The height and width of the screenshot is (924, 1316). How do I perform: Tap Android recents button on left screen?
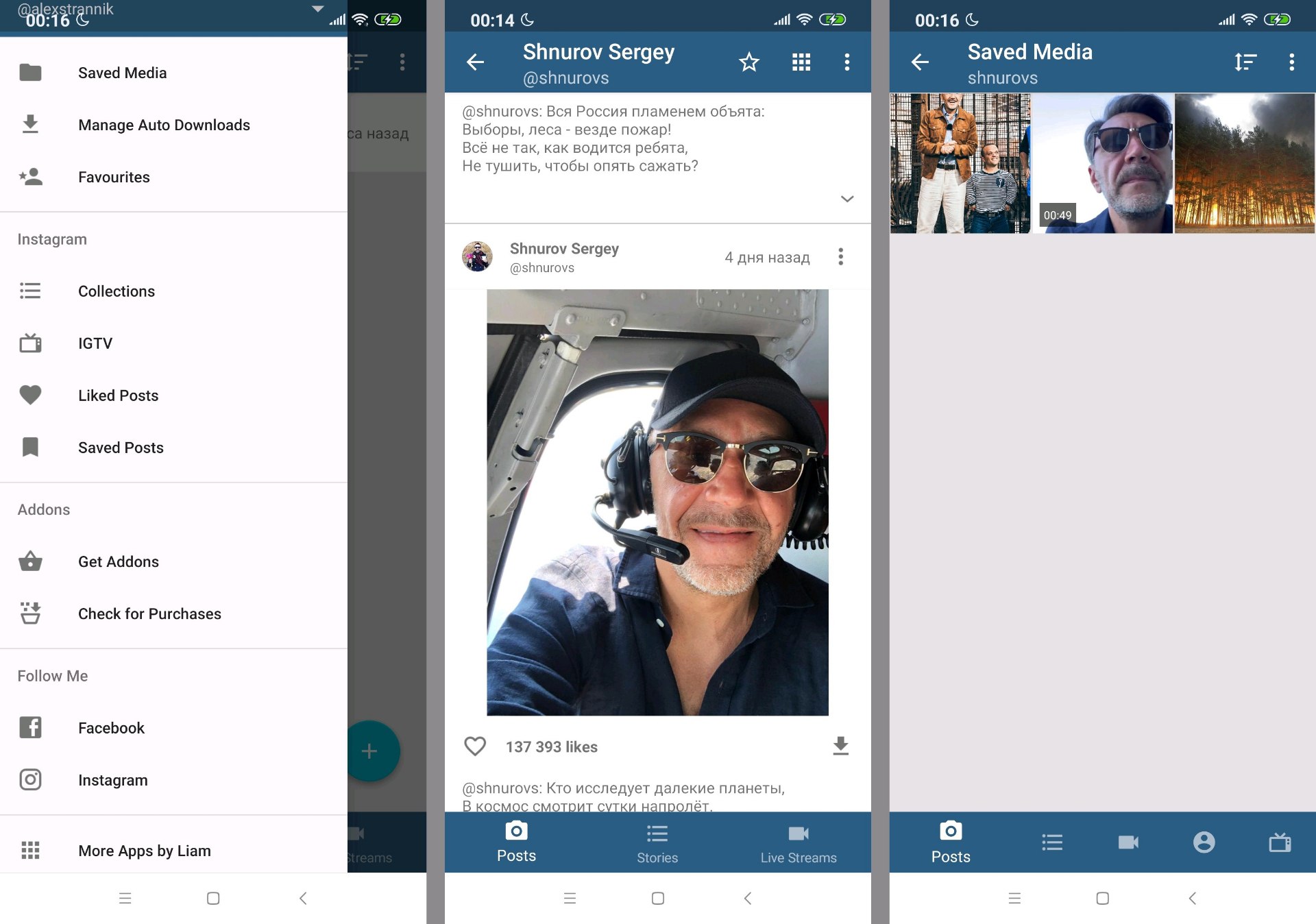point(125,898)
